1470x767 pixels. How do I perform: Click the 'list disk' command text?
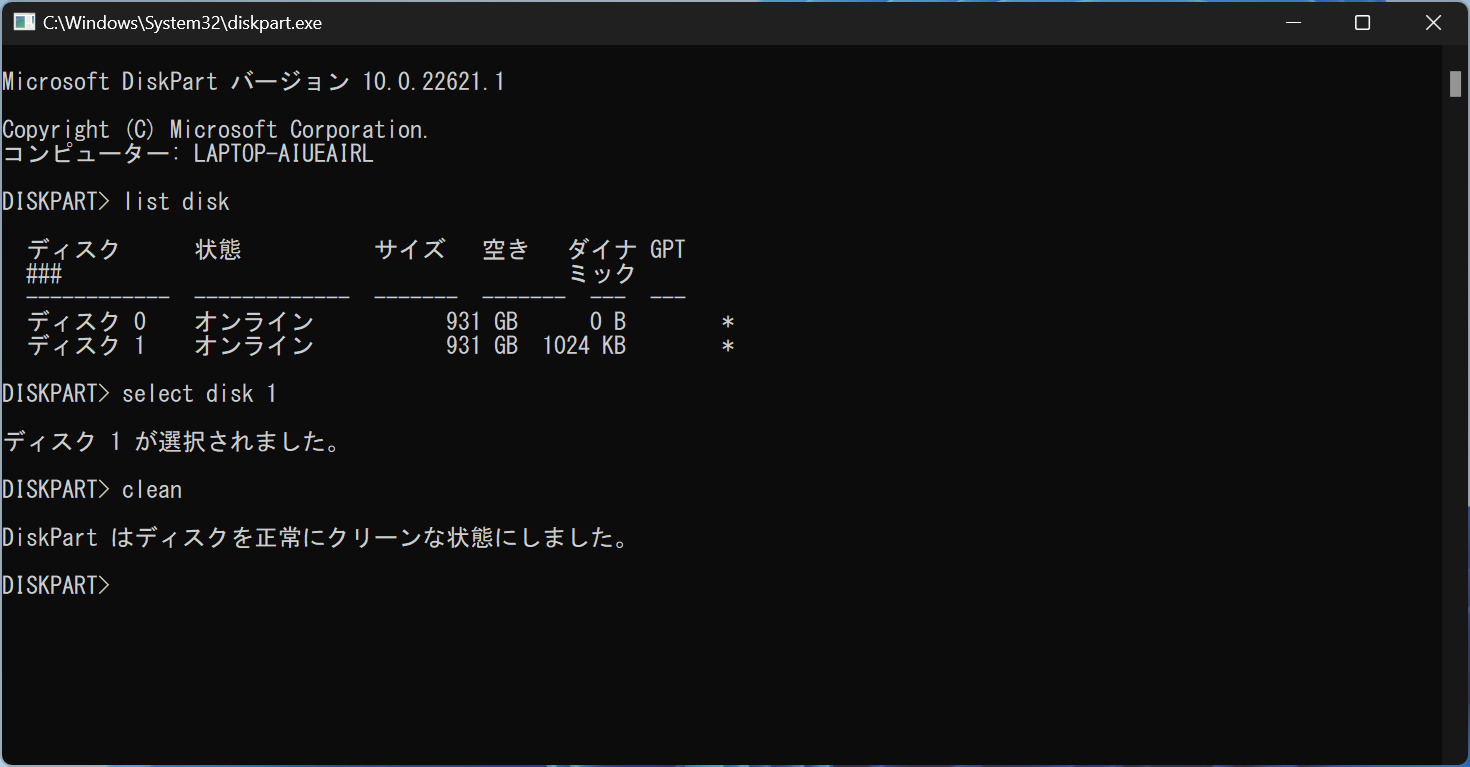(x=176, y=202)
